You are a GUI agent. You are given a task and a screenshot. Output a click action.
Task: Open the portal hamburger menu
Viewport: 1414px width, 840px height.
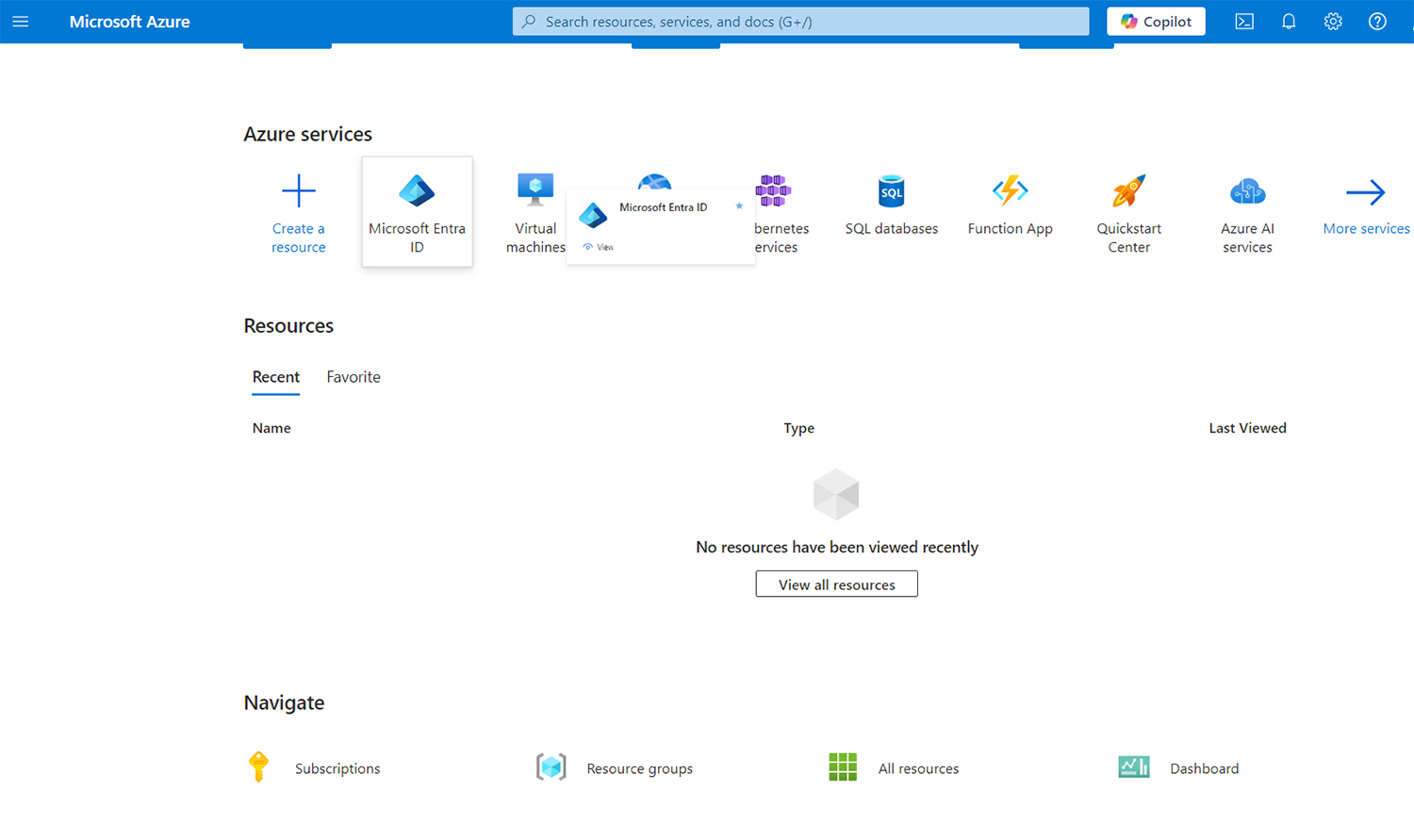pyautogui.click(x=21, y=22)
